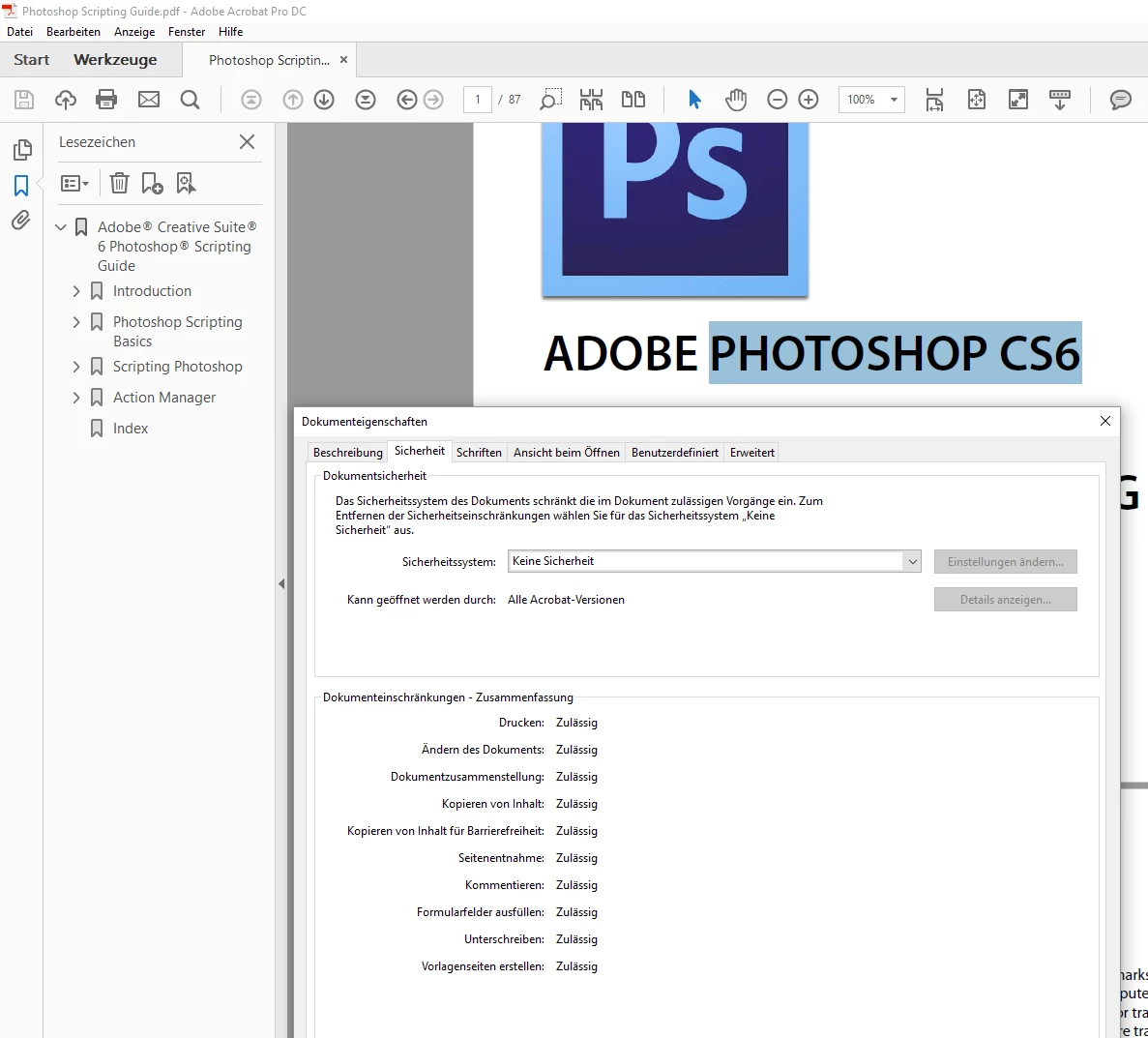The width and height of the screenshot is (1148, 1038).
Task: Go to first page icon
Action: tap(251, 99)
